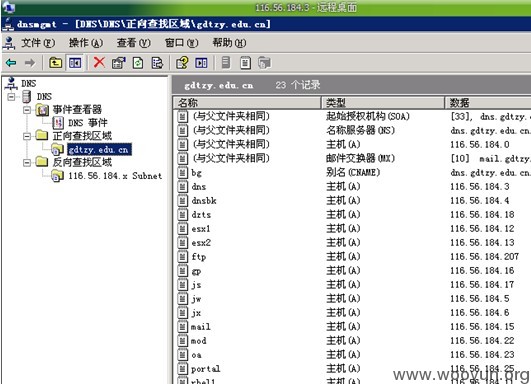Click the record icon of the portal row

(x=183, y=368)
